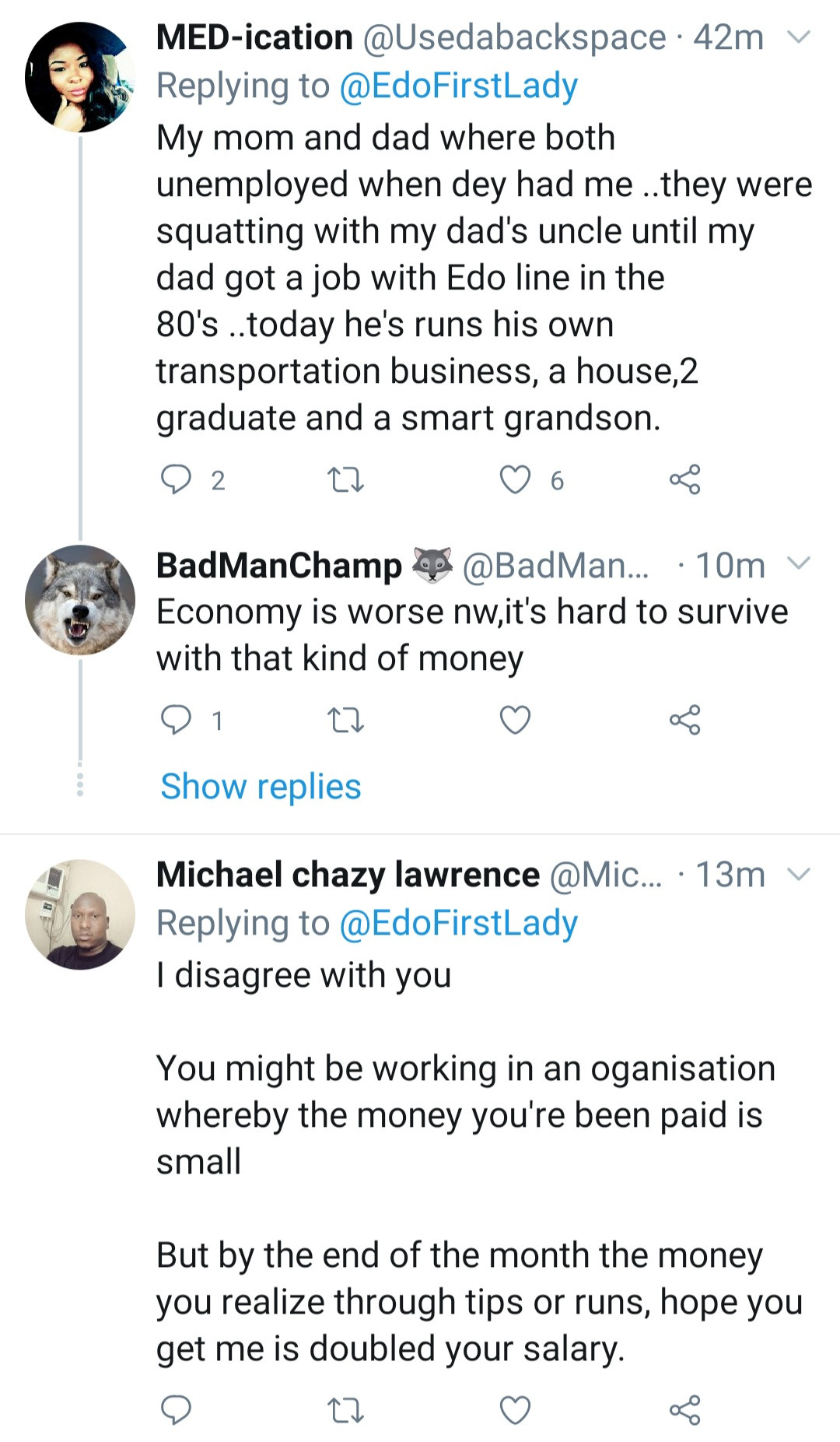Reply to Michael chazy lawrence's tweet

coord(176,1409)
